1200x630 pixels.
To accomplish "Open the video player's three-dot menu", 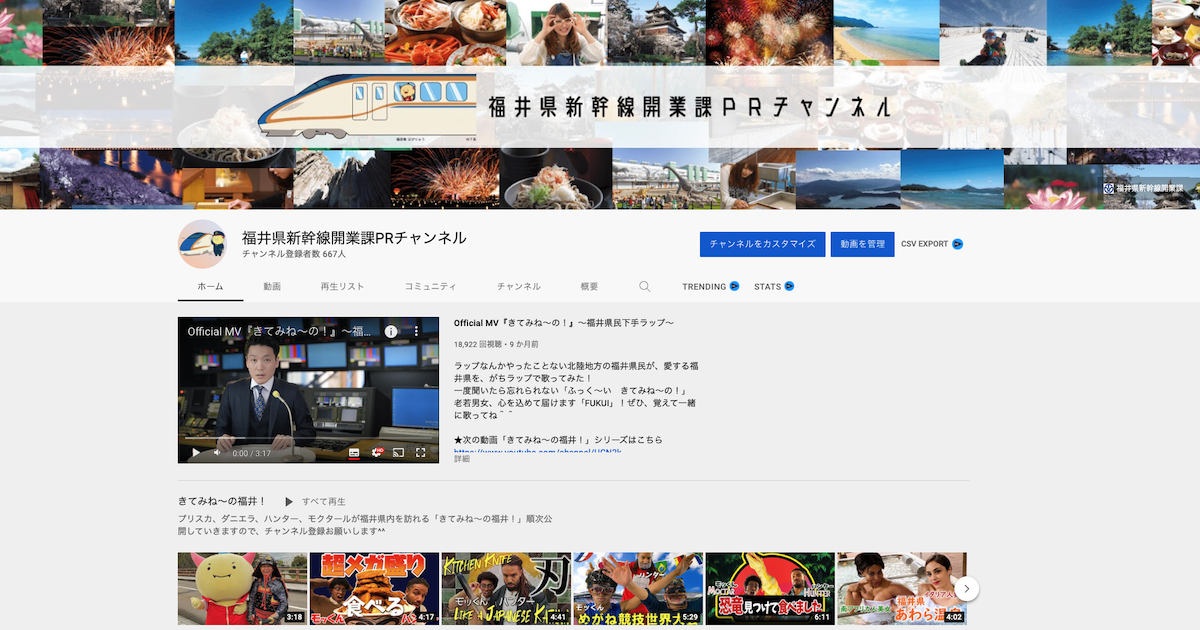I will pos(417,331).
